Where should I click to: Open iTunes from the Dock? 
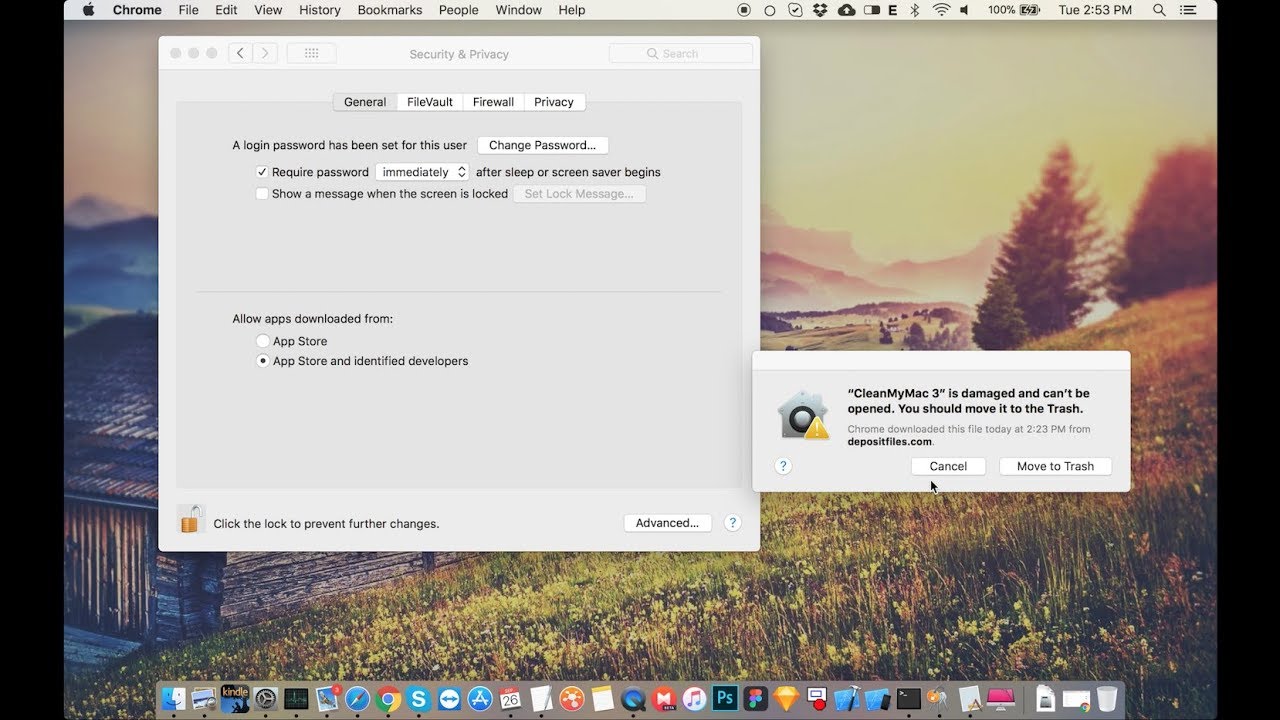[694, 699]
